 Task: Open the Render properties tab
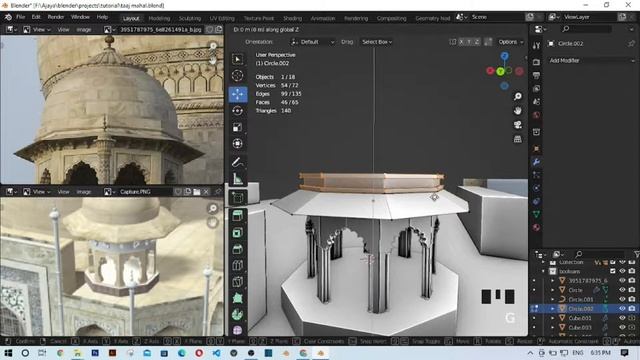536,62
